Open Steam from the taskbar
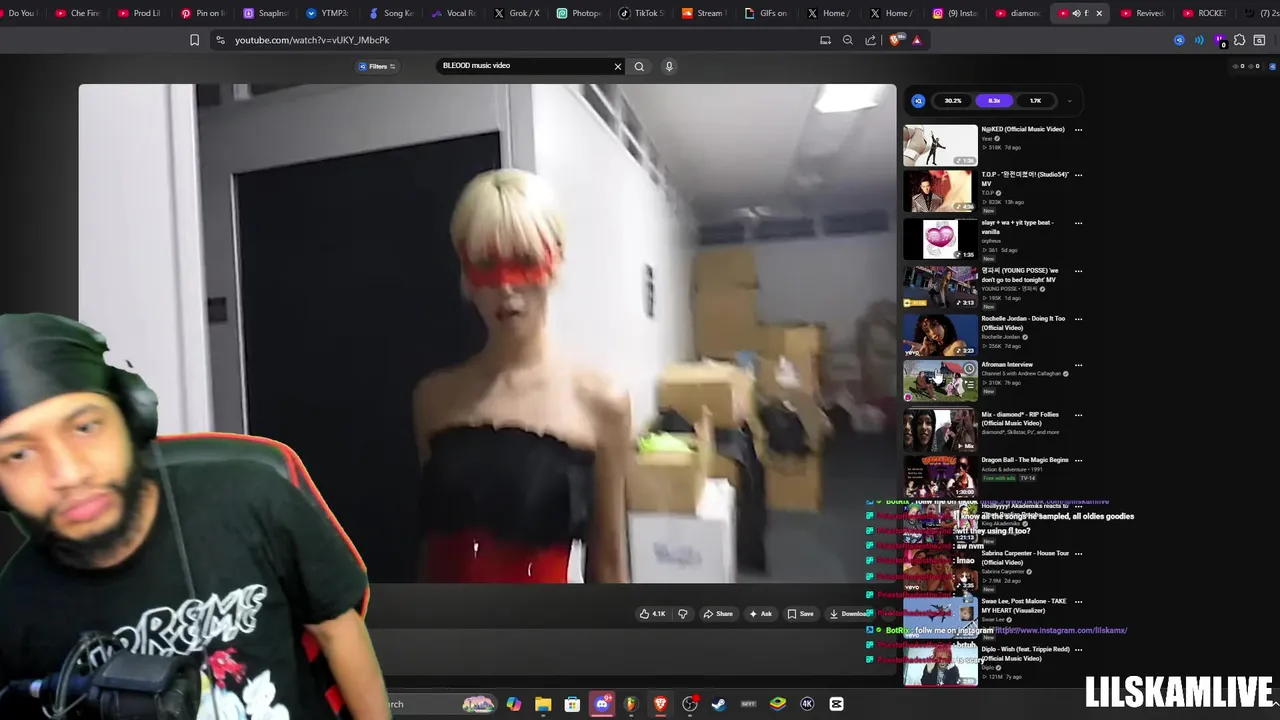 coord(718,704)
